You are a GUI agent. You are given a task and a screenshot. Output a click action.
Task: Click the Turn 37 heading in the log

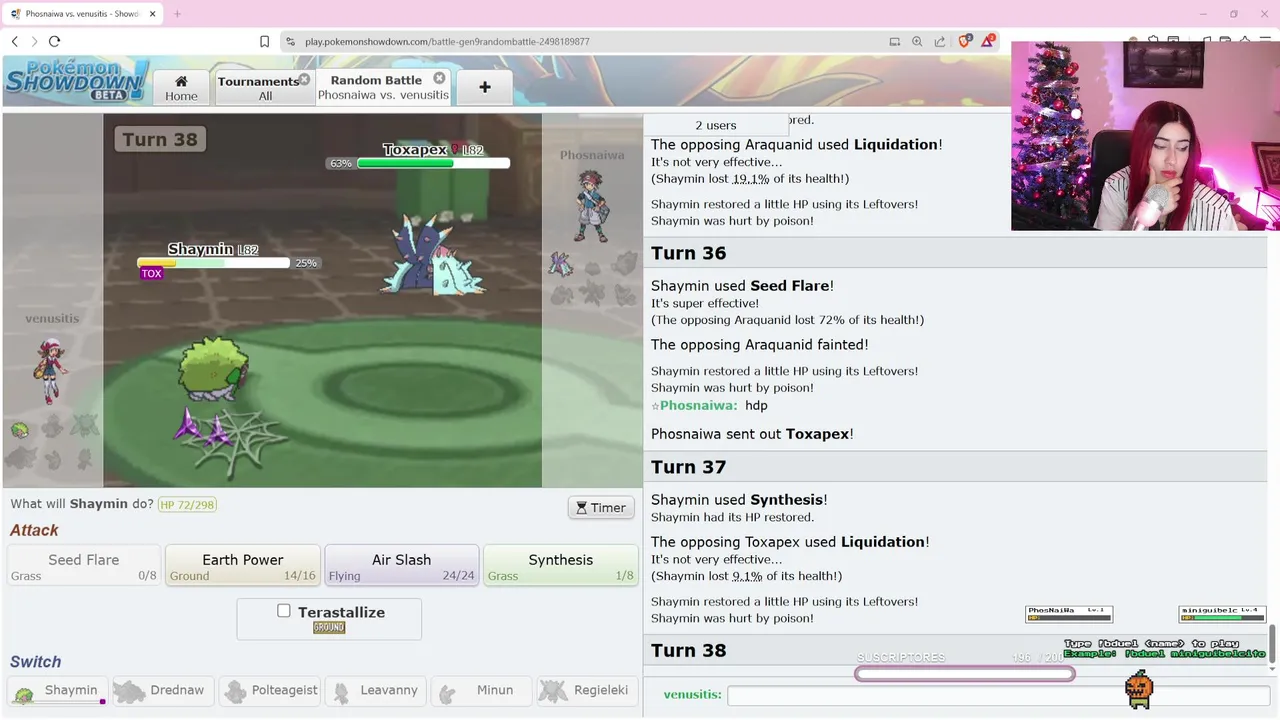688,467
